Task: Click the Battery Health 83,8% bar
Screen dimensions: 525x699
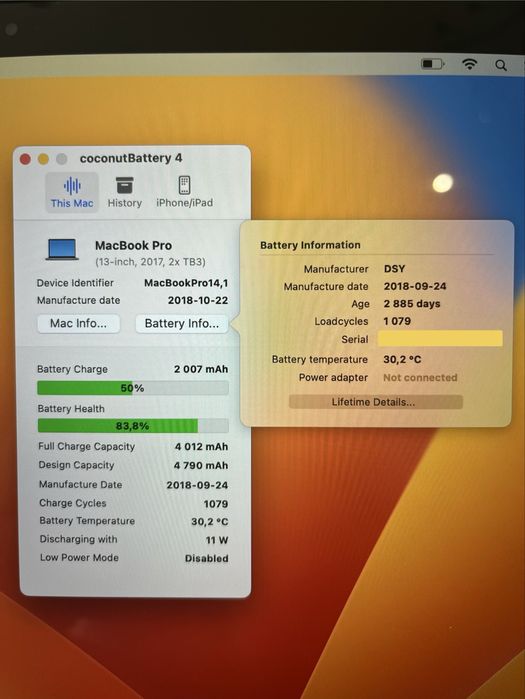Action: pyautogui.click(x=133, y=426)
